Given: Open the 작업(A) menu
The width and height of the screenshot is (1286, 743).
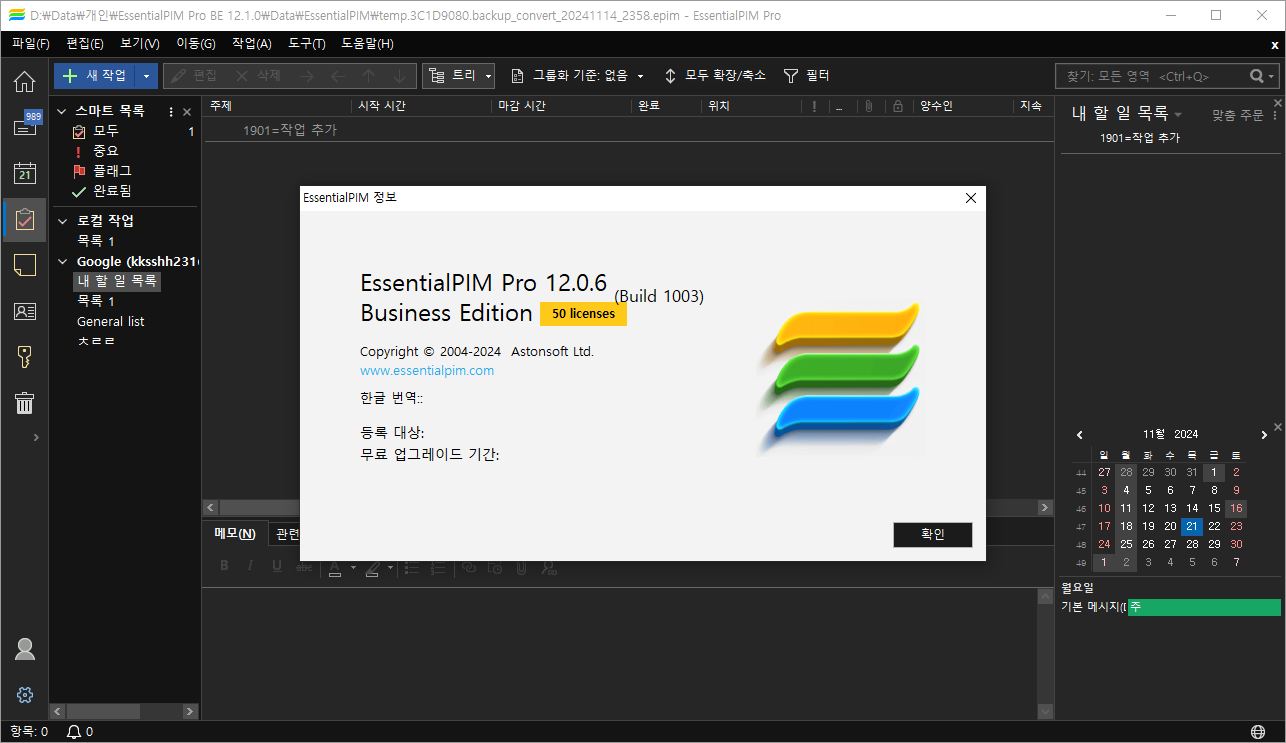Looking at the screenshot, I should [251, 44].
